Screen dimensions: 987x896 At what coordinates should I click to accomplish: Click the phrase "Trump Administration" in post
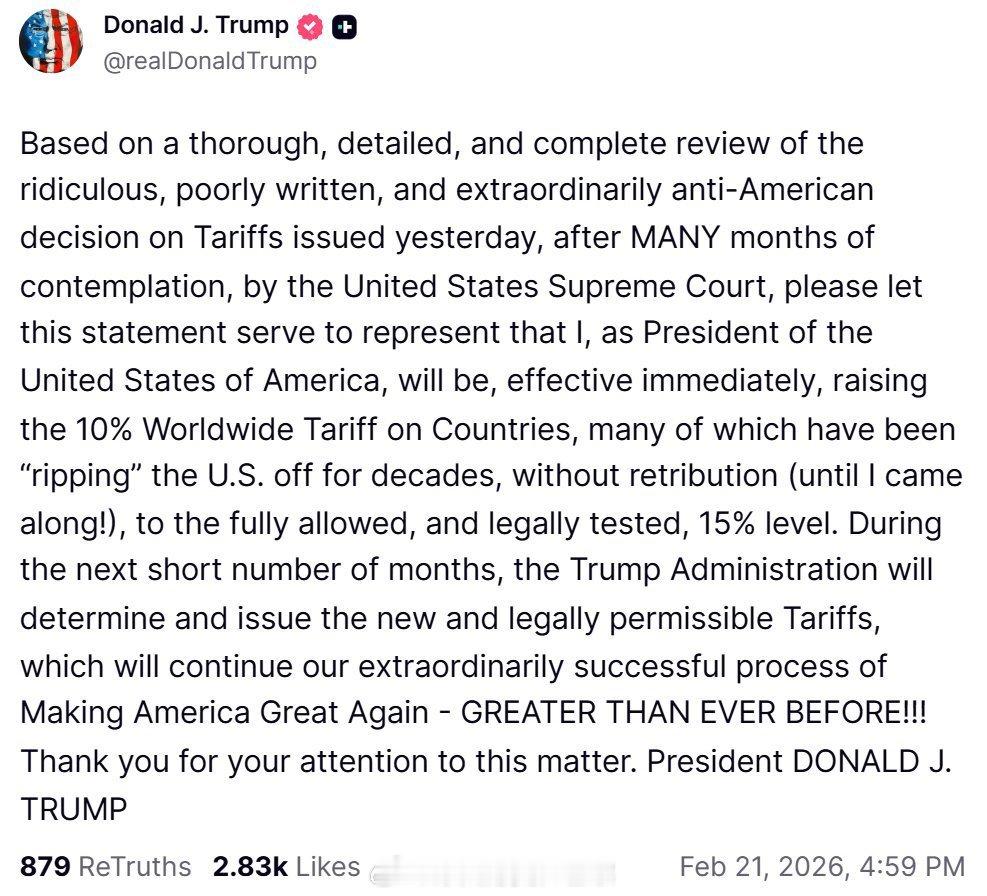pyautogui.click(x=750, y=571)
